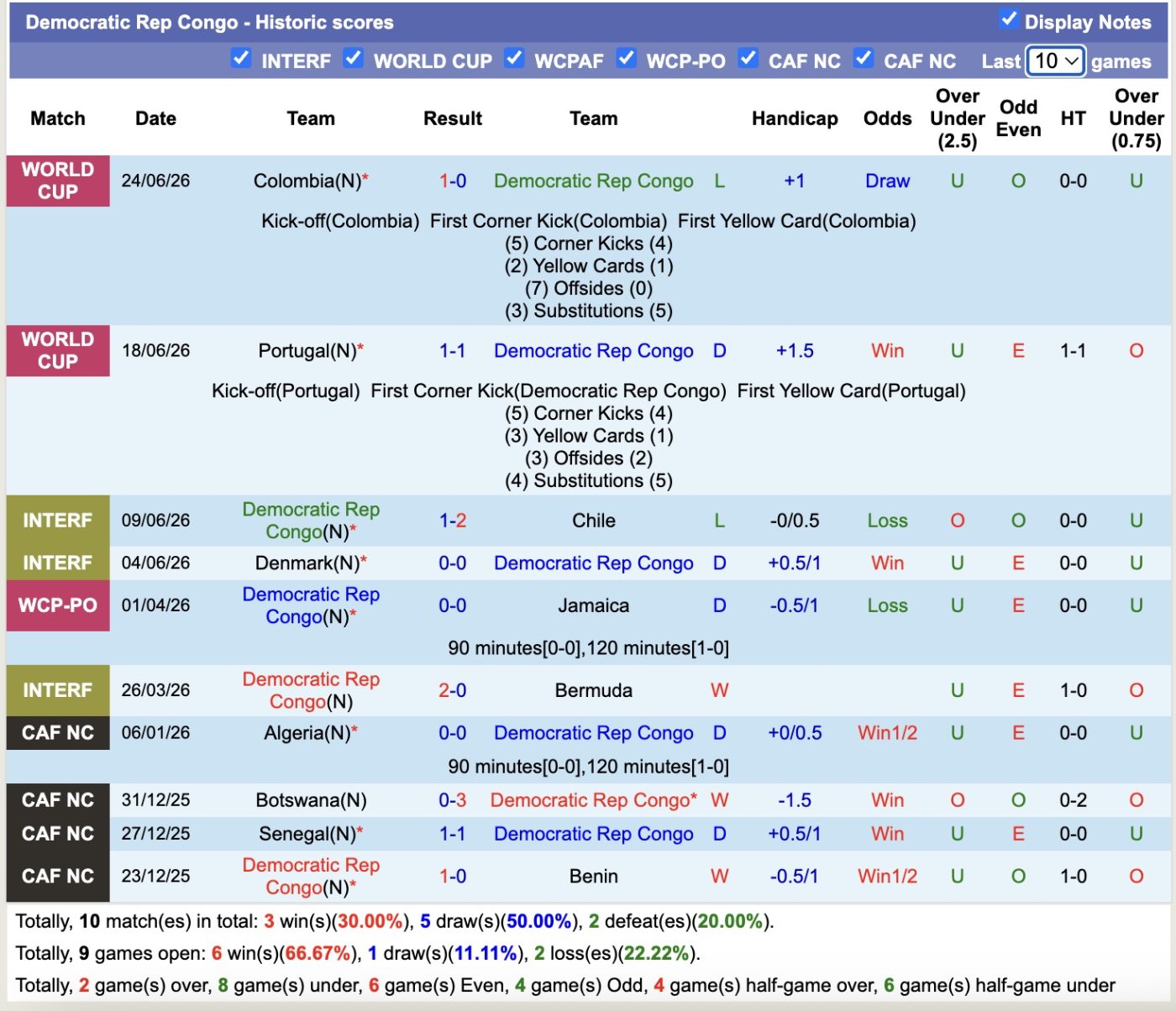1176x1011 pixels.
Task: Toggle the WCP-PO filter checkbox
Action: (626, 58)
